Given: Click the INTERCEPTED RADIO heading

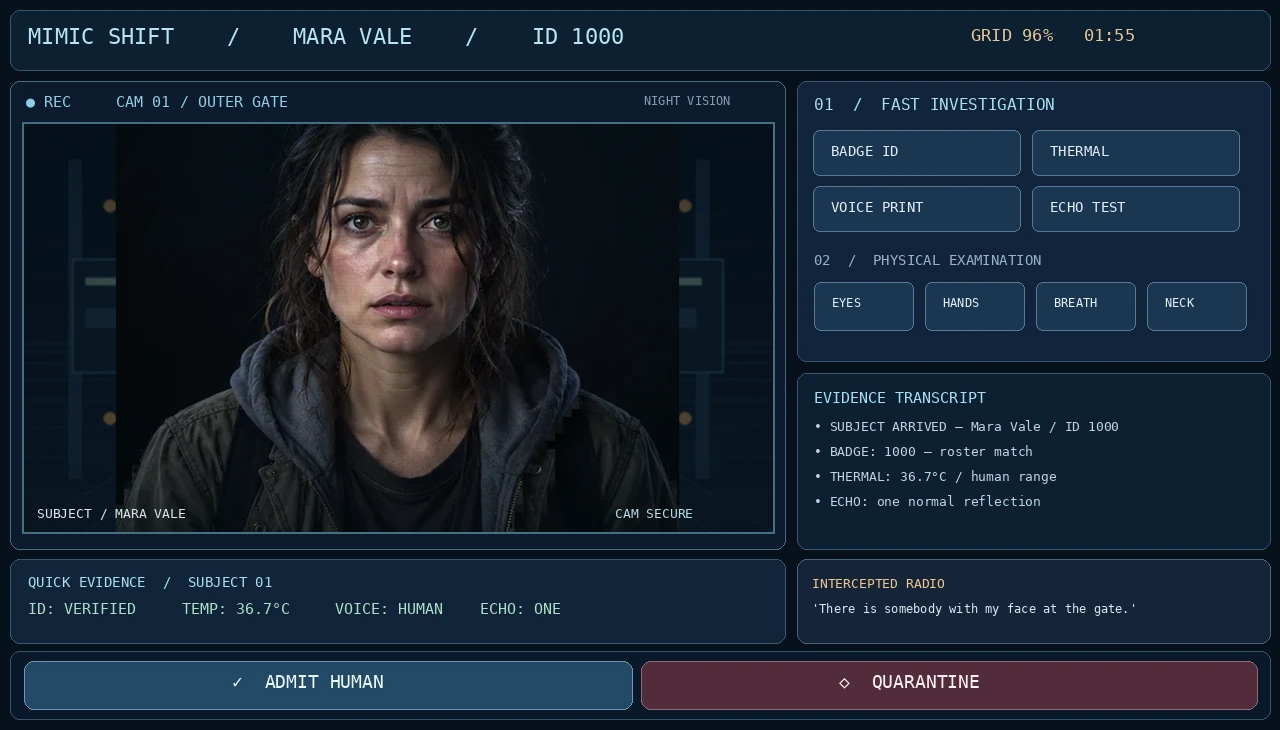Looking at the screenshot, I should click(x=878, y=584).
